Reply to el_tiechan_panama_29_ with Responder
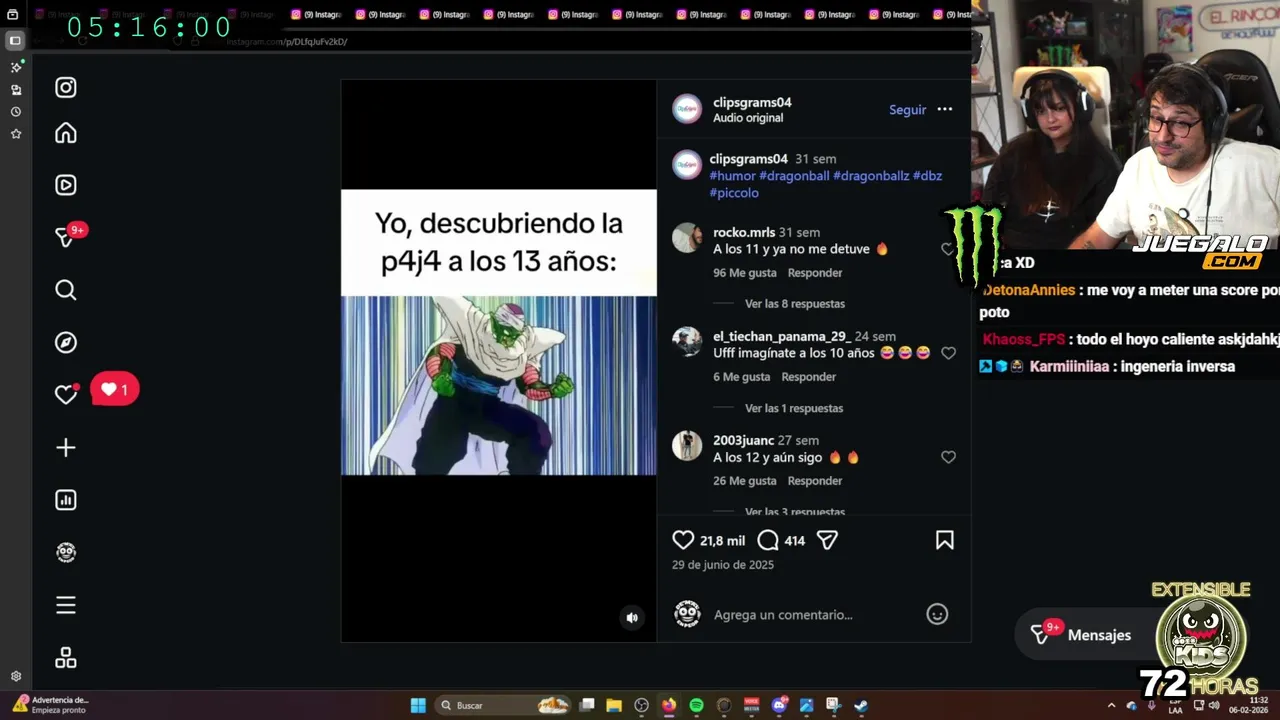Image resolution: width=1280 pixels, height=720 pixels. [809, 377]
